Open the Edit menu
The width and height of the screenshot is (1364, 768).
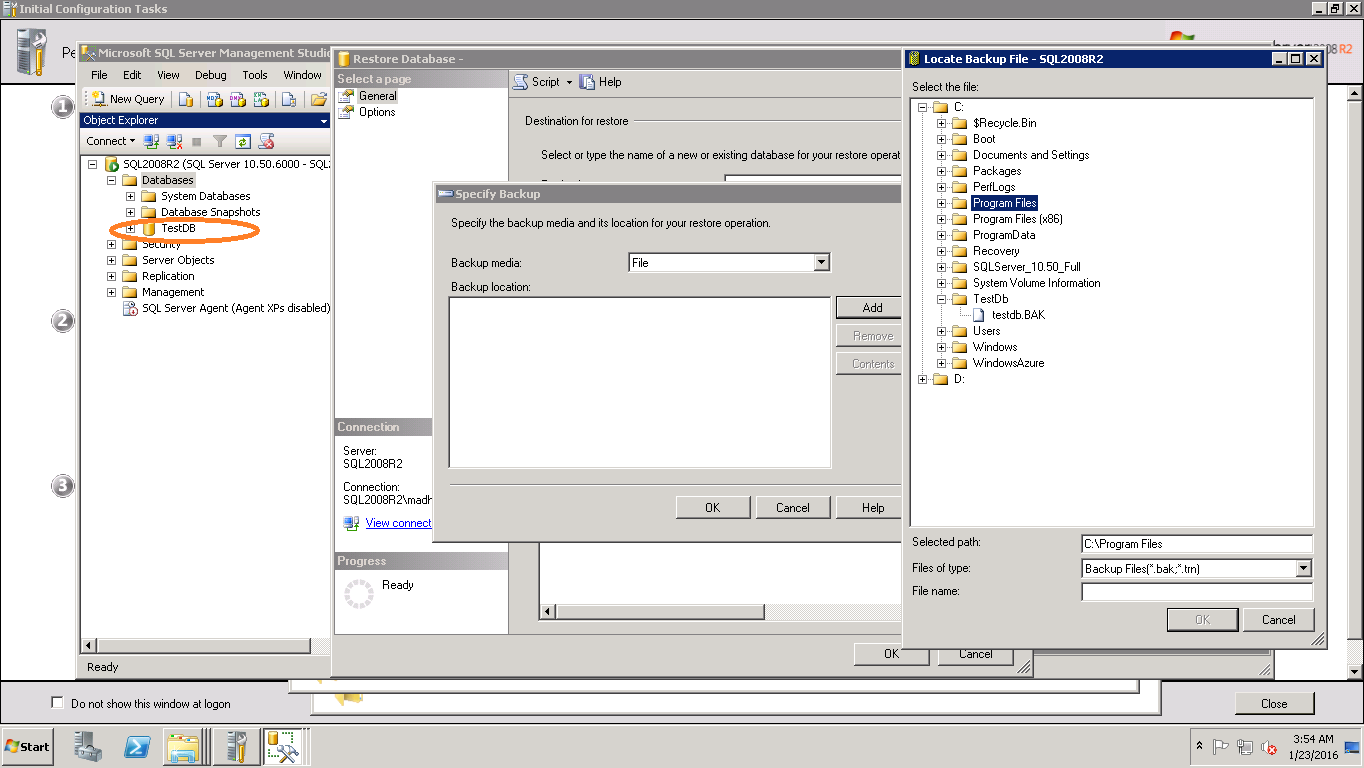(132, 75)
